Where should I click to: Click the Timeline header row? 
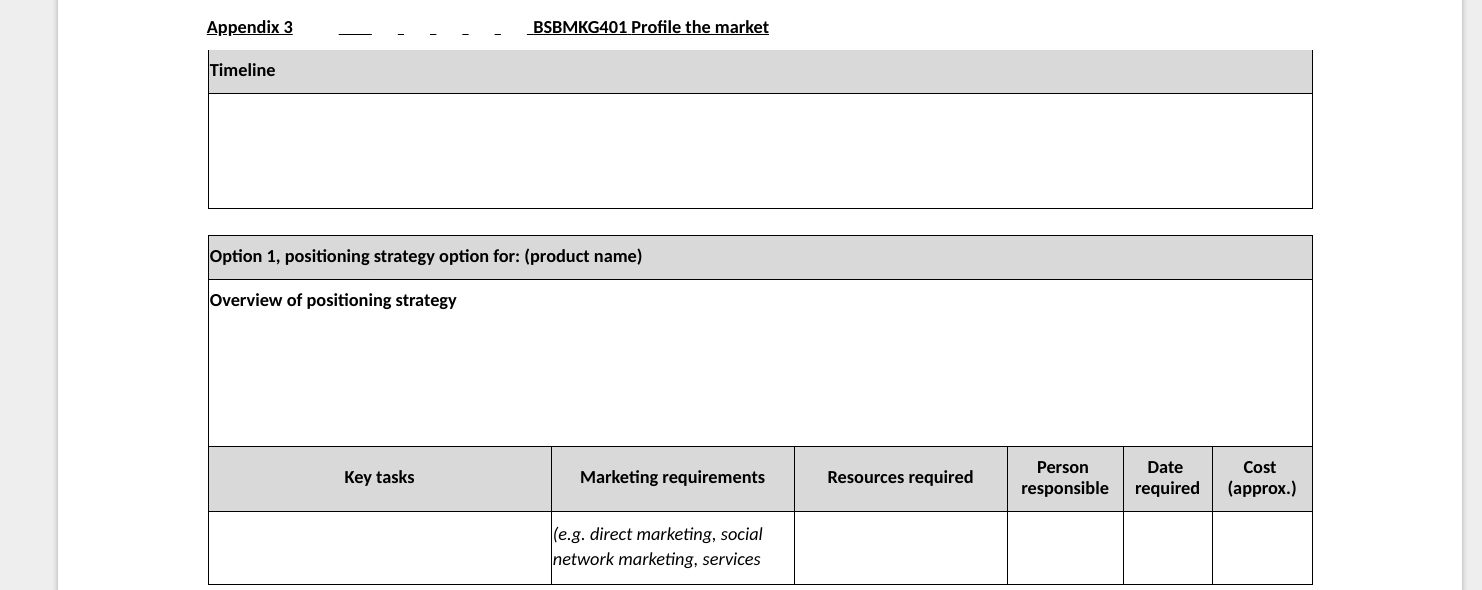(x=760, y=71)
